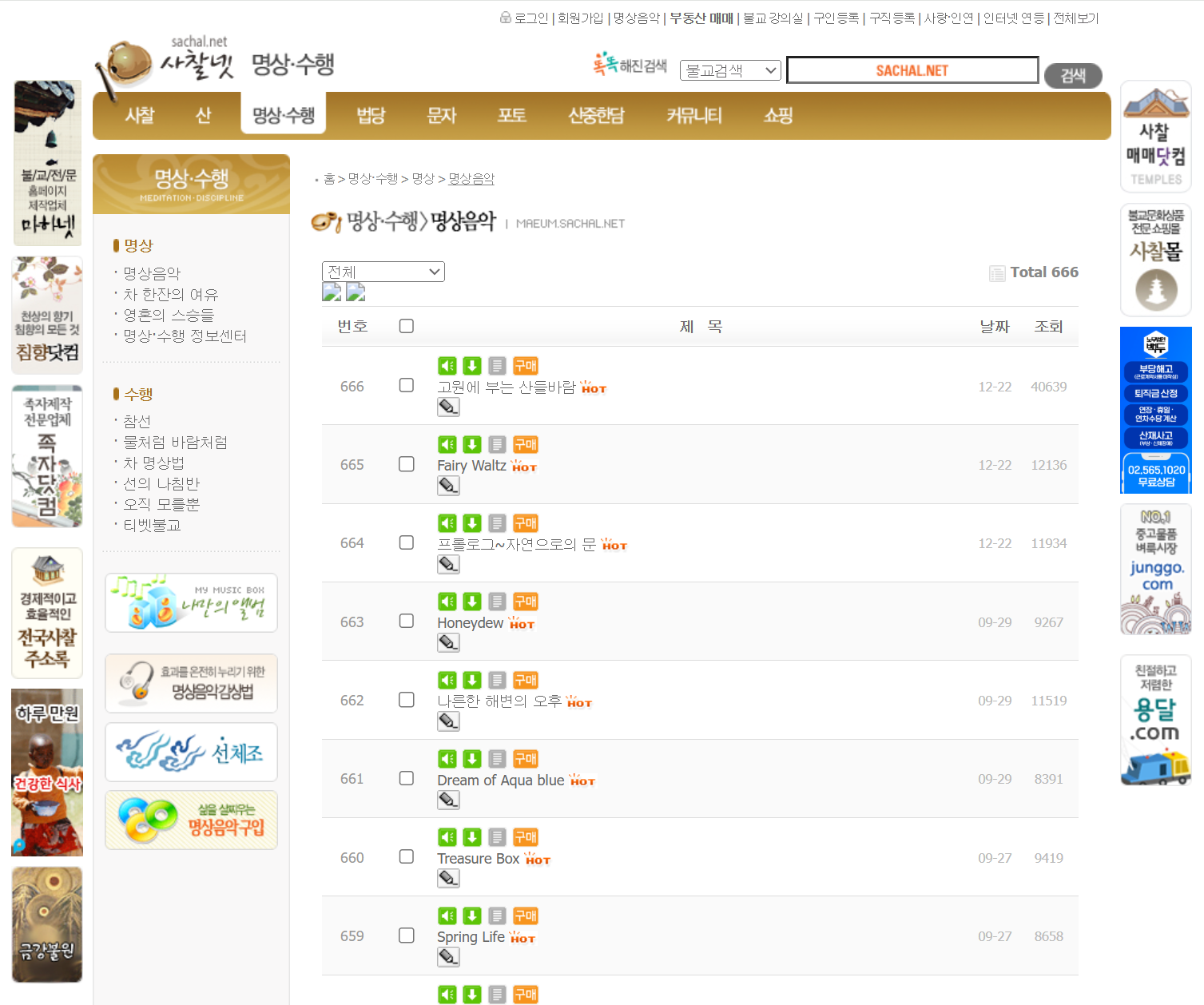Click the 로그인 login link at top
The image size is (1204, 1005).
pos(531,18)
